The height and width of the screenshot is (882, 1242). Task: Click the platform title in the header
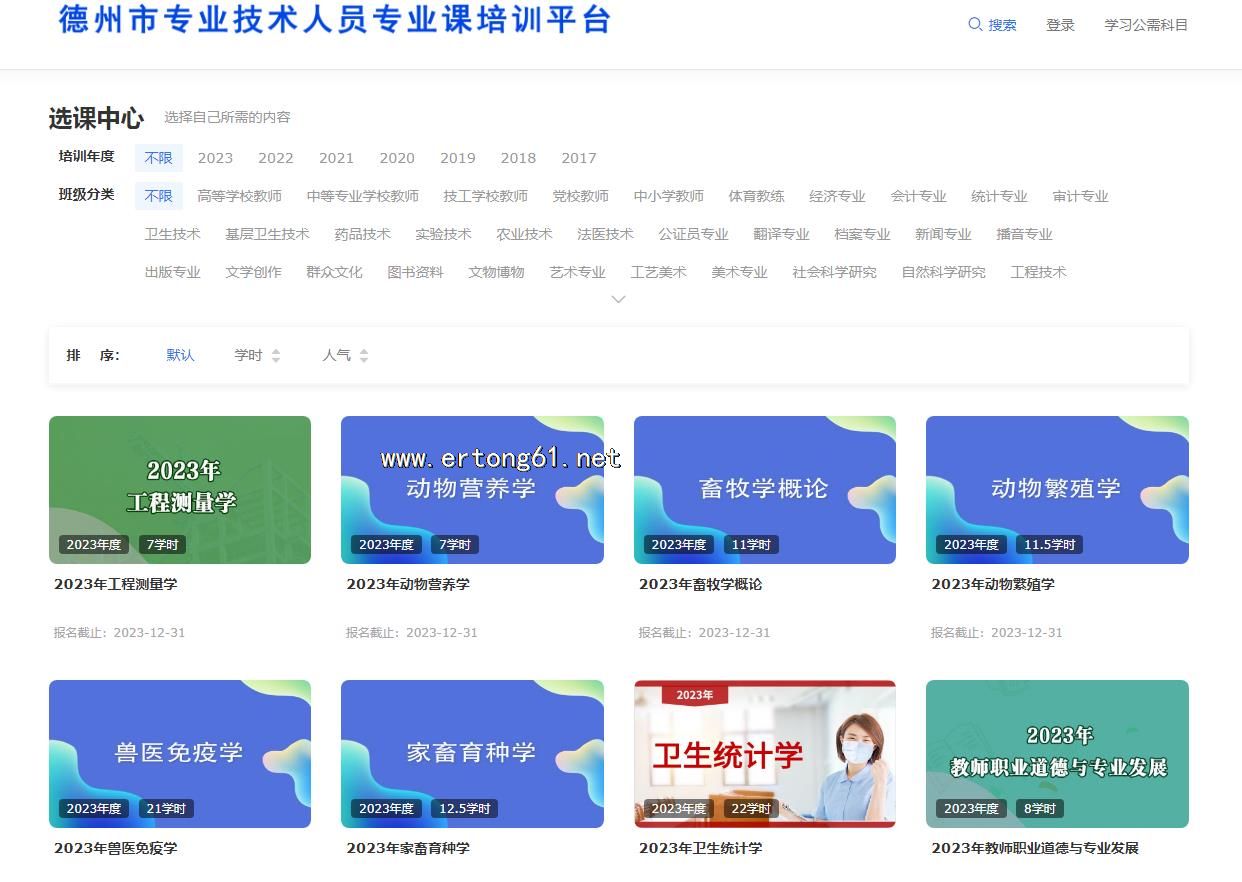[x=334, y=20]
